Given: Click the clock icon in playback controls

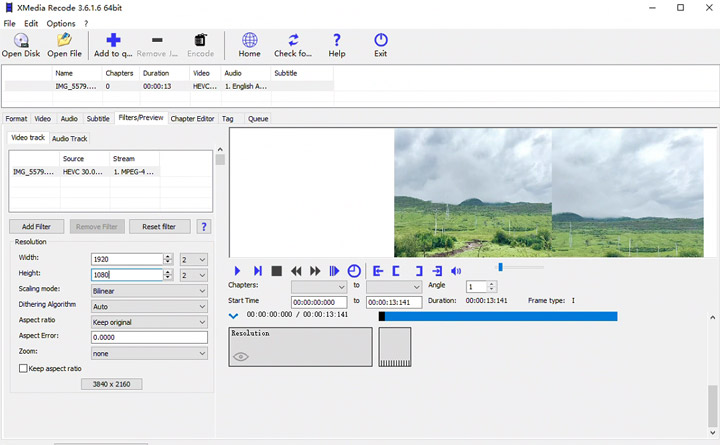Looking at the screenshot, I should click(x=354, y=271).
